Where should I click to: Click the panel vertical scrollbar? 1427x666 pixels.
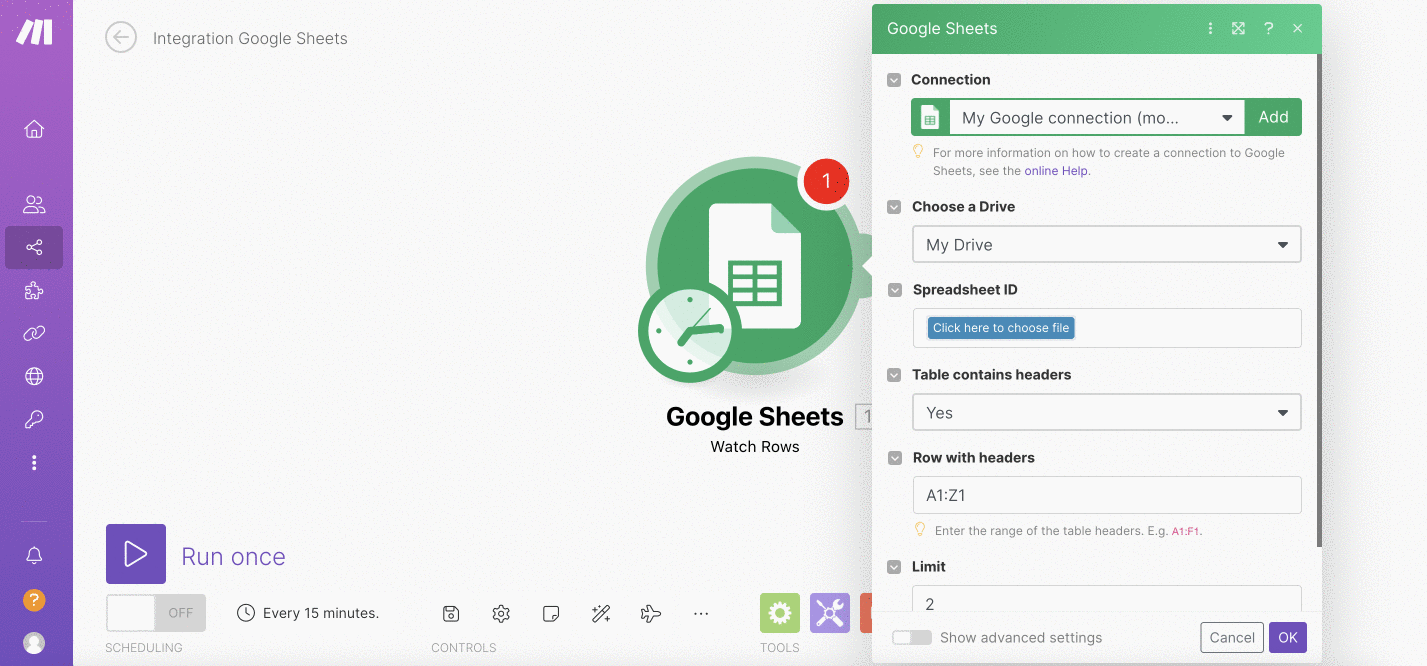1319,300
